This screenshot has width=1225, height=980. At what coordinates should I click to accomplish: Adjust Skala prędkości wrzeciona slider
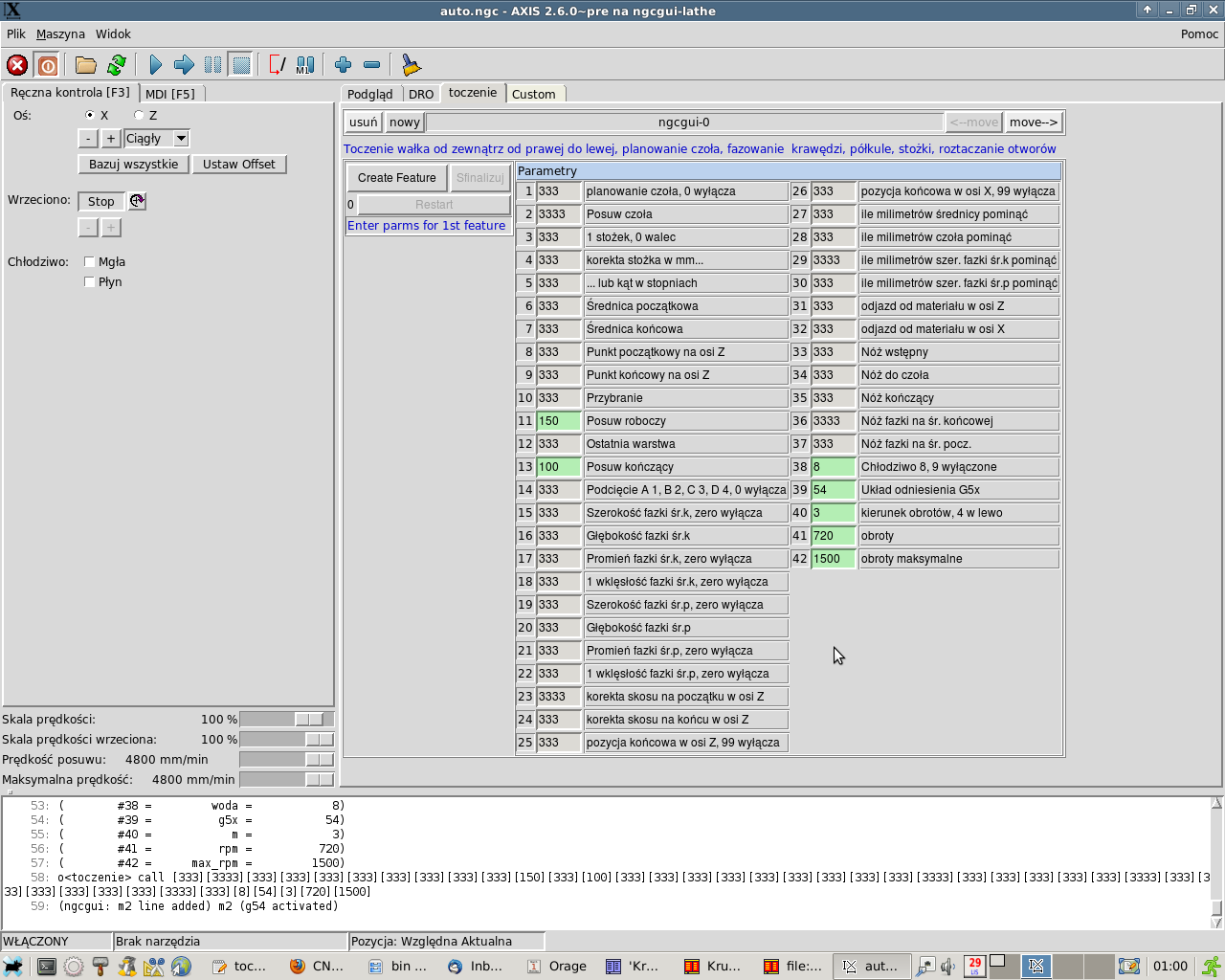click(287, 739)
